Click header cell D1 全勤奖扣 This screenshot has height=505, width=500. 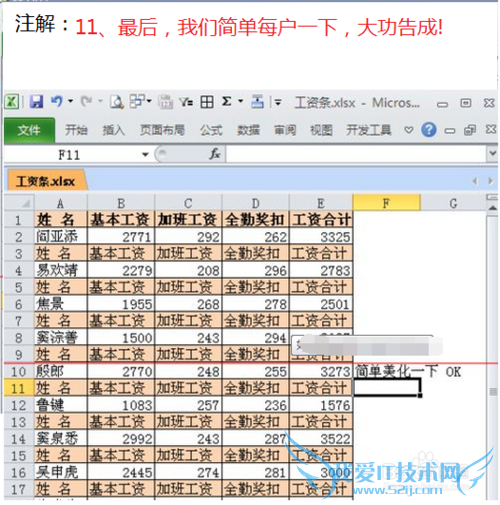click(256, 220)
